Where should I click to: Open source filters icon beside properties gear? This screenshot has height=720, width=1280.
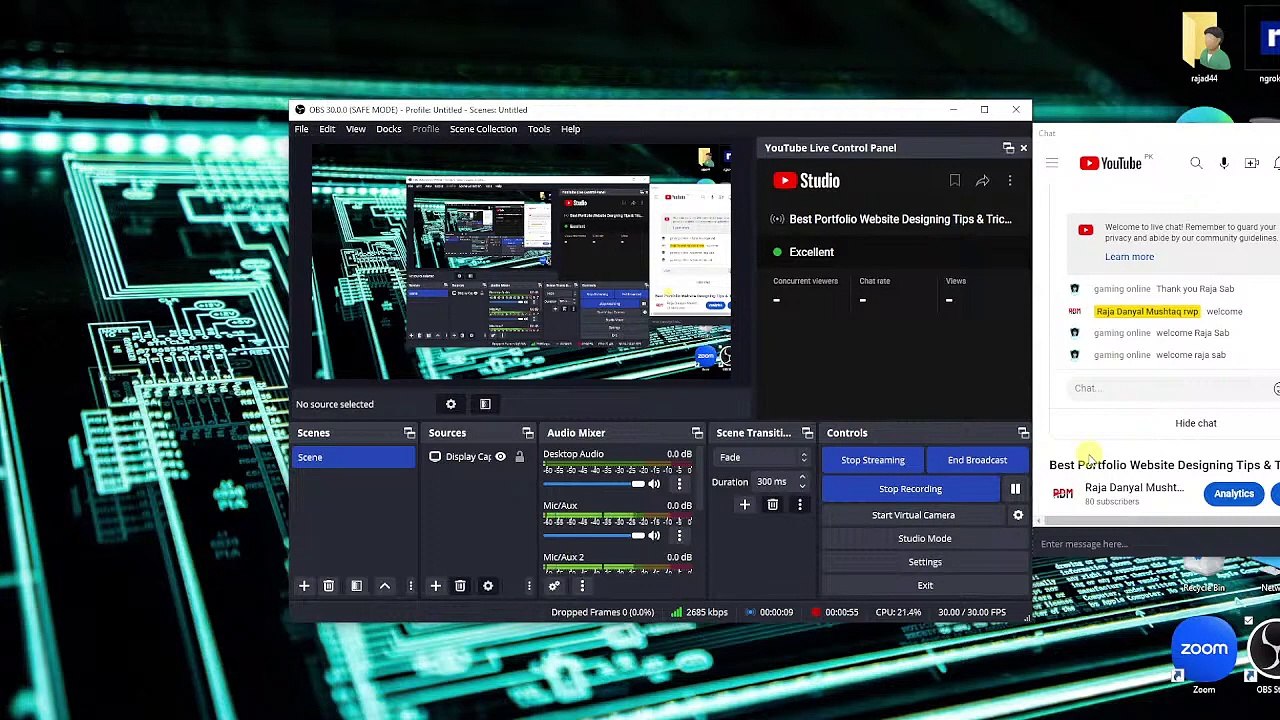pos(485,404)
